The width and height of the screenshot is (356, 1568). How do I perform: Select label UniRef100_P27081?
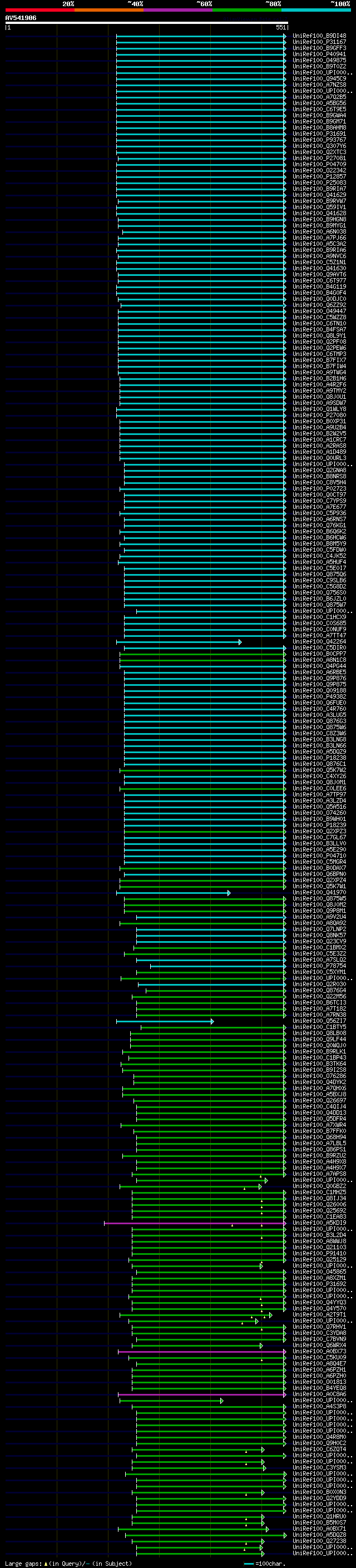click(319, 159)
